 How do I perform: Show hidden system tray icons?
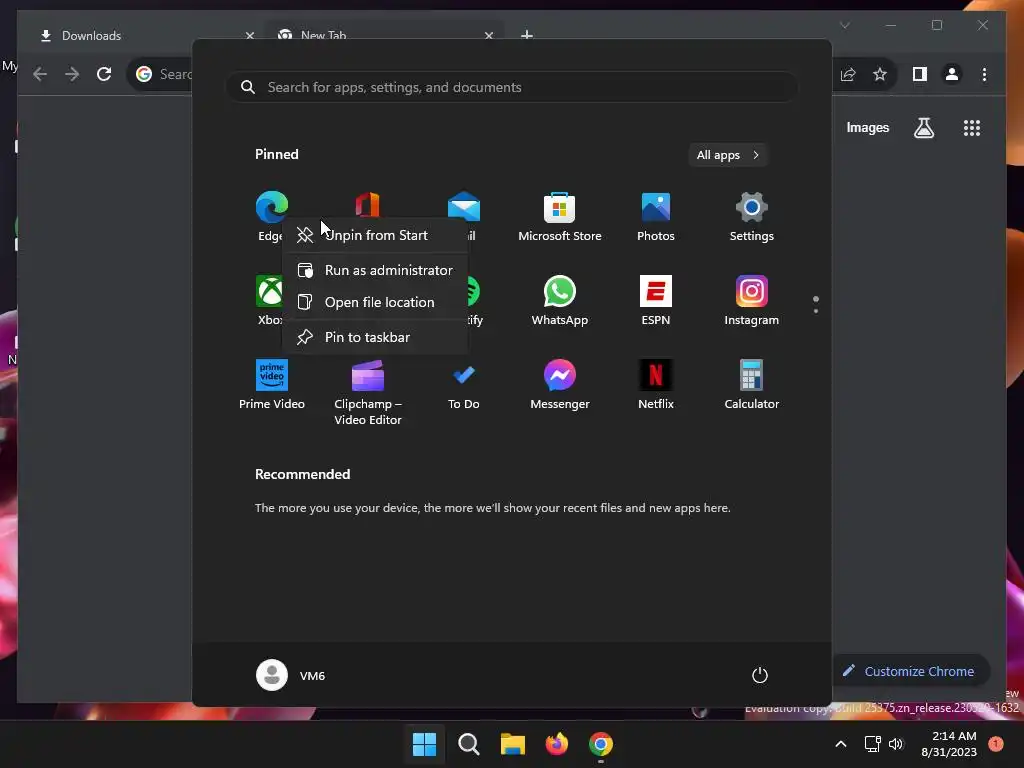841,744
